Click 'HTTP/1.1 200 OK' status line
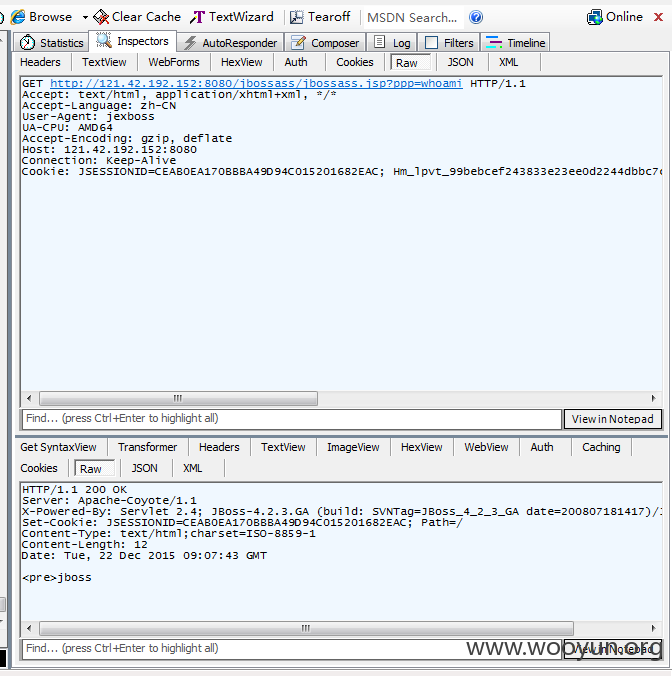The width and height of the screenshot is (672, 676). tap(75, 490)
